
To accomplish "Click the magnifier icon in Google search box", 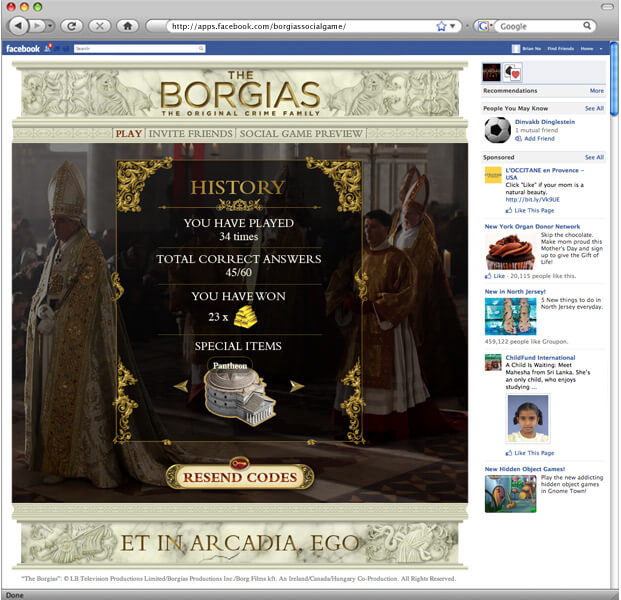I will tap(587, 26).
